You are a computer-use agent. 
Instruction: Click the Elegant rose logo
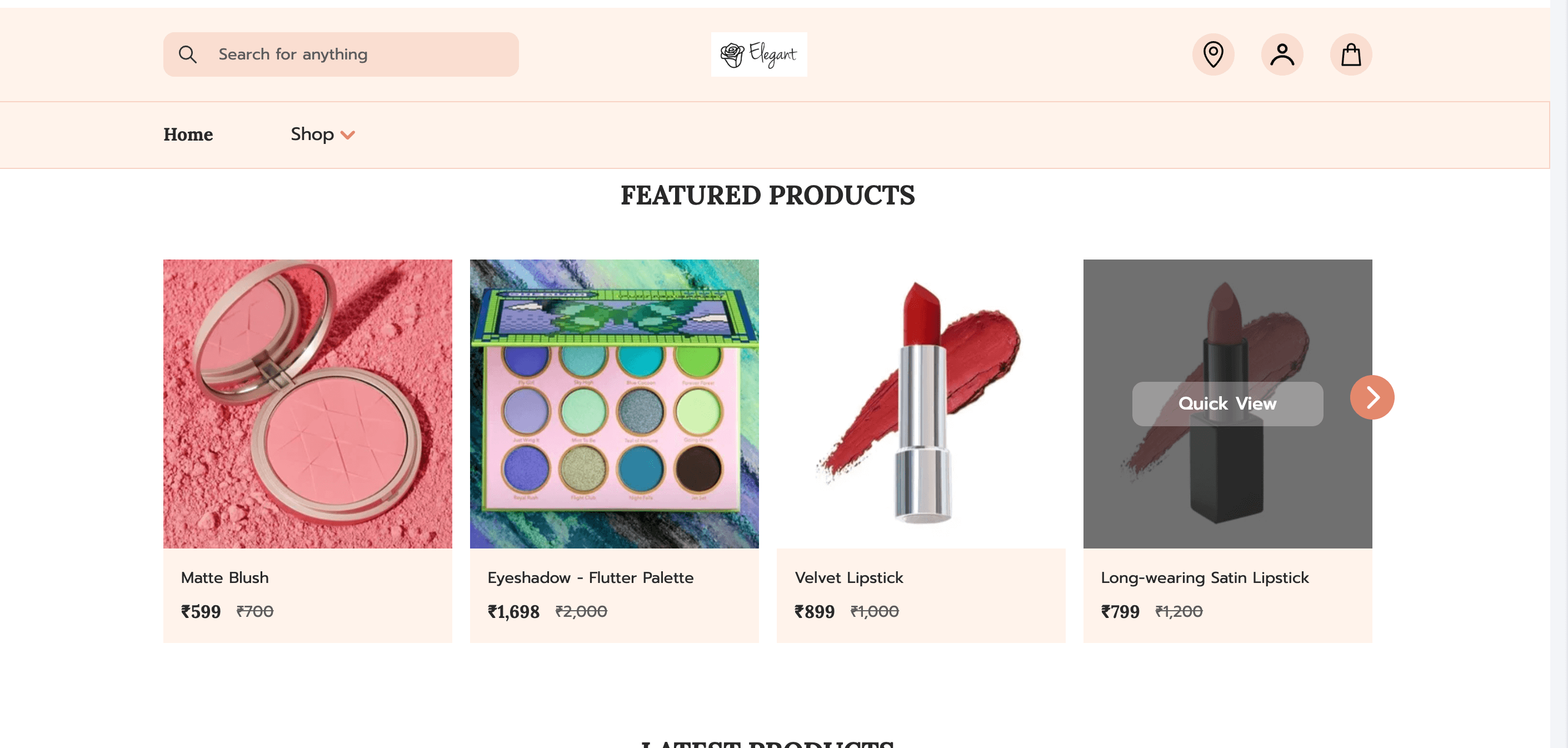(x=758, y=55)
